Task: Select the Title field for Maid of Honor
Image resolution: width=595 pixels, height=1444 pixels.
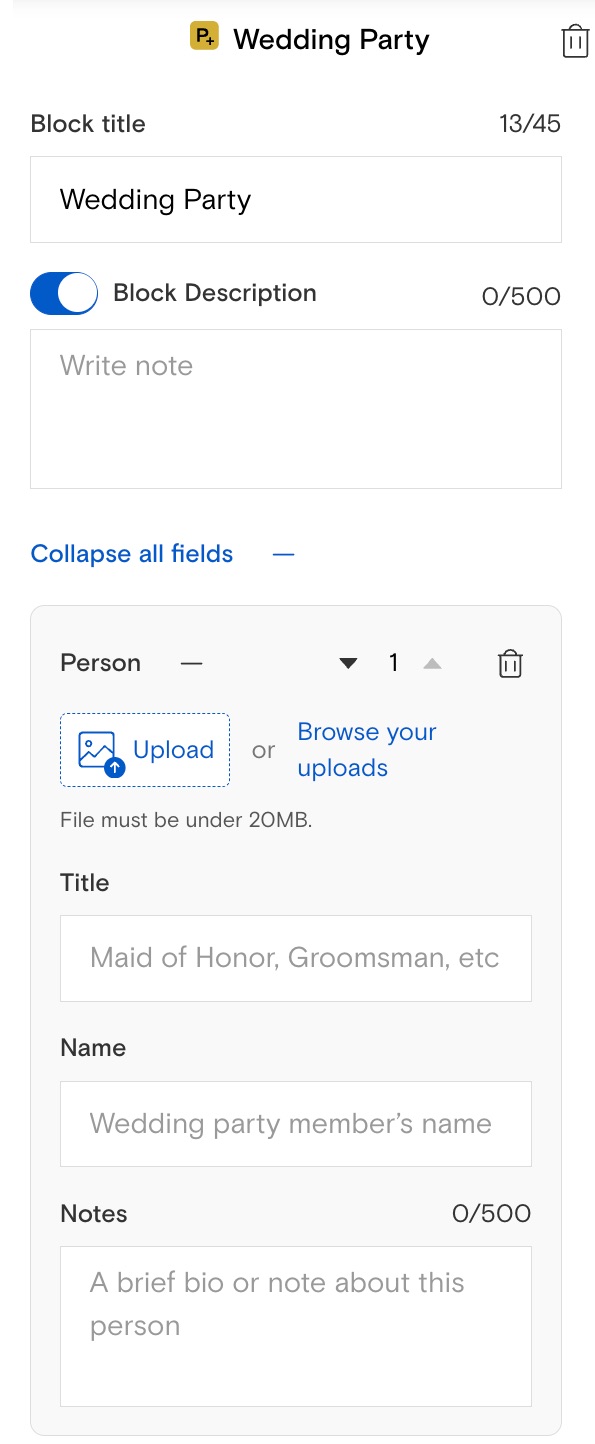Action: coord(296,958)
